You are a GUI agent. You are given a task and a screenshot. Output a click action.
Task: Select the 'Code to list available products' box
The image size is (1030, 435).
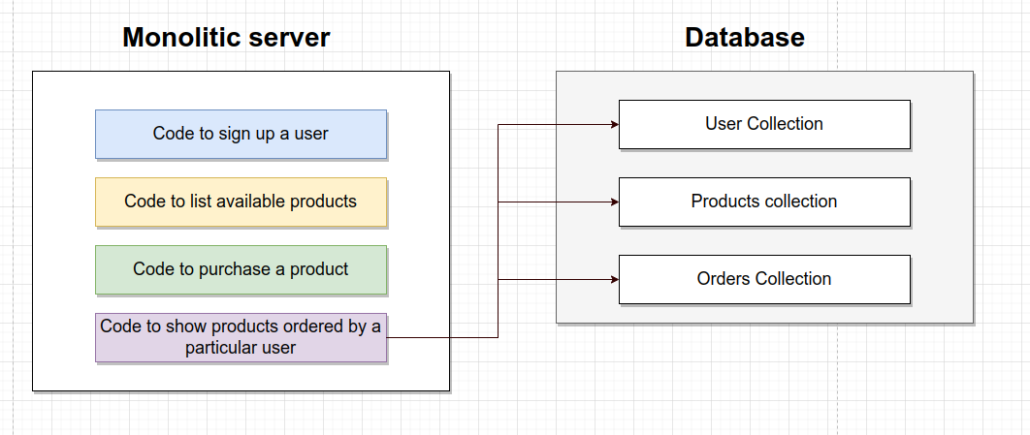click(x=241, y=202)
